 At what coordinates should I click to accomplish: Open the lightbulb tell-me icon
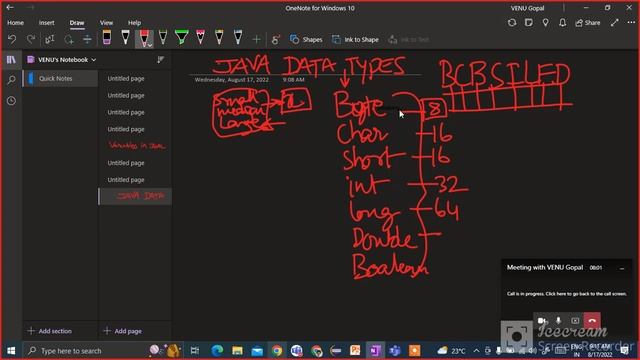pyautogui.click(x=545, y=23)
